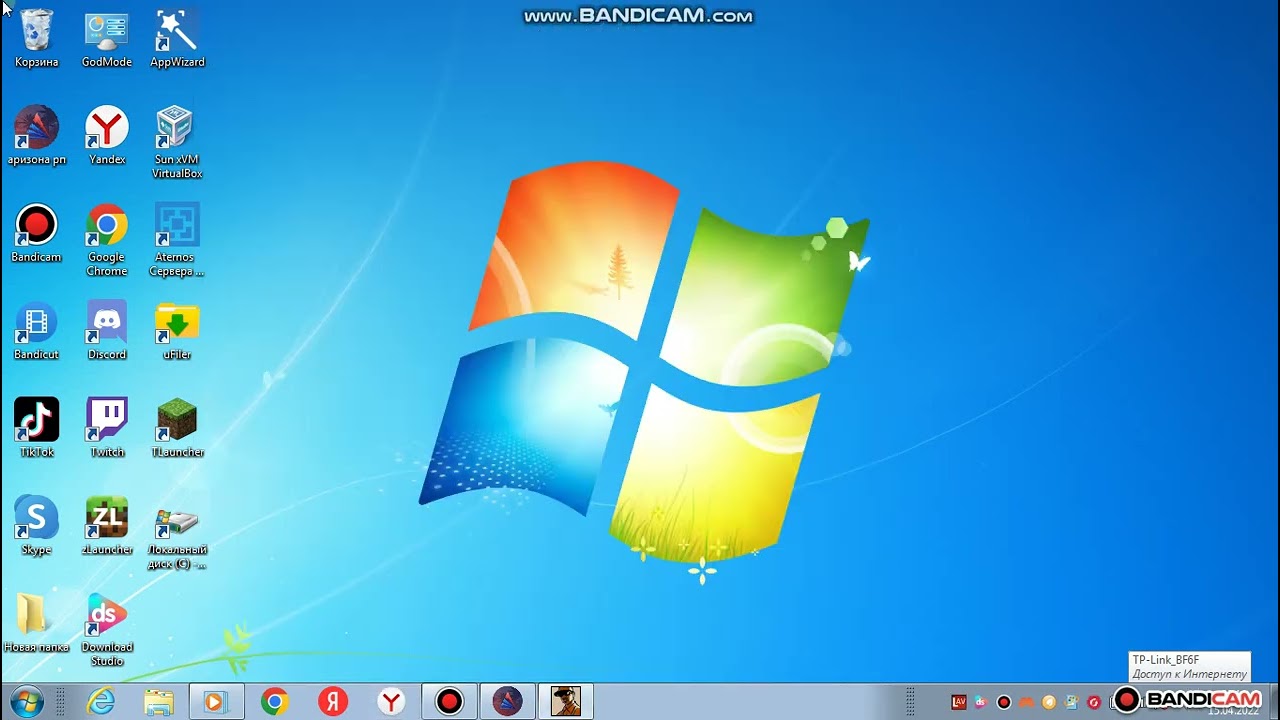Select the аризона рп shortcut
Screen dimensions: 1280x720
37,136
